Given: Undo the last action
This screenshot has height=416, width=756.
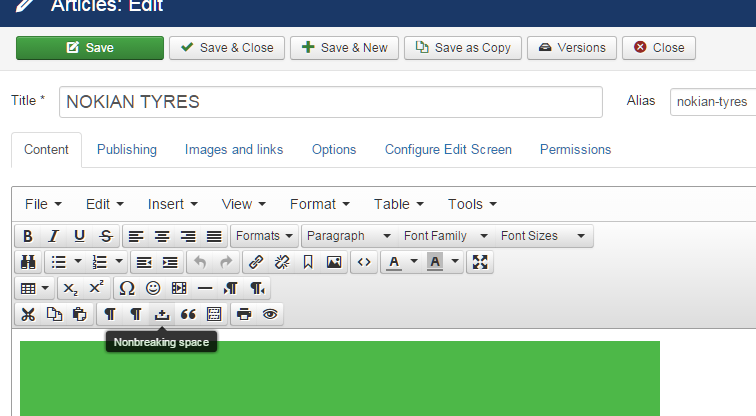Looking at the screenshot, I should tap(200, 262).
